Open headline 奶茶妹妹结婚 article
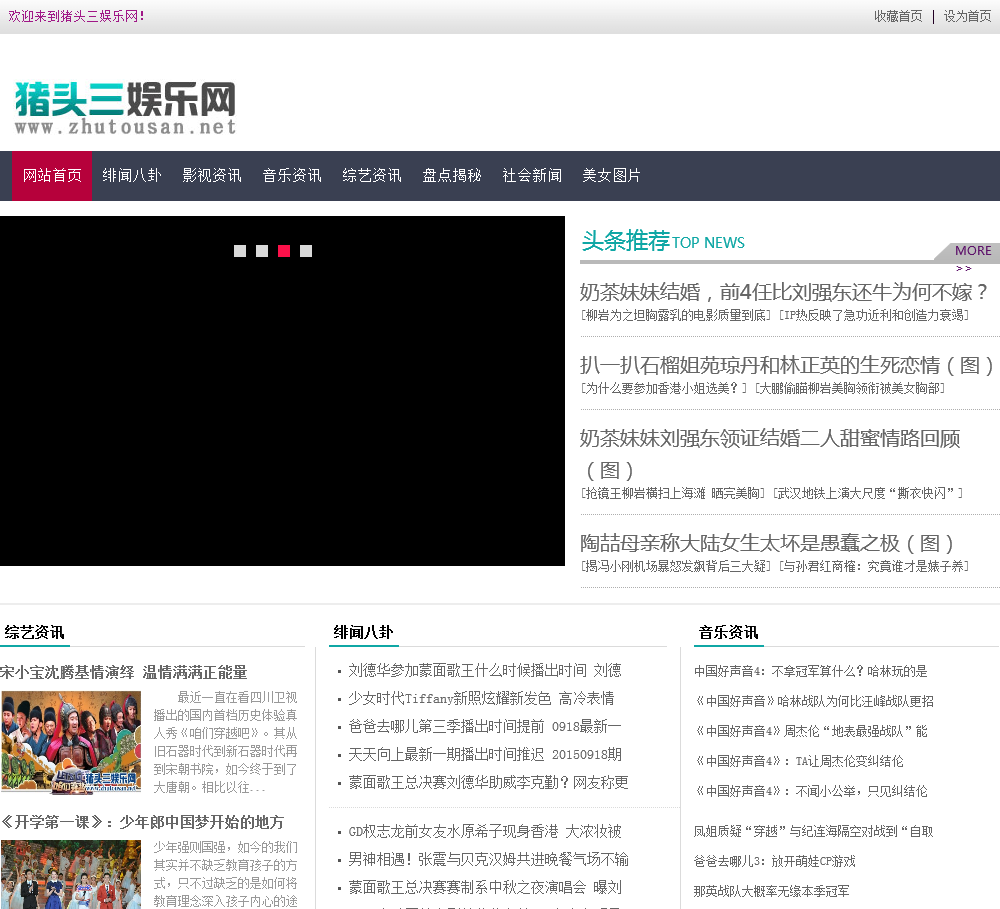Image resolution: width=1000 pixels, height=909 pixels. [784, 292]
